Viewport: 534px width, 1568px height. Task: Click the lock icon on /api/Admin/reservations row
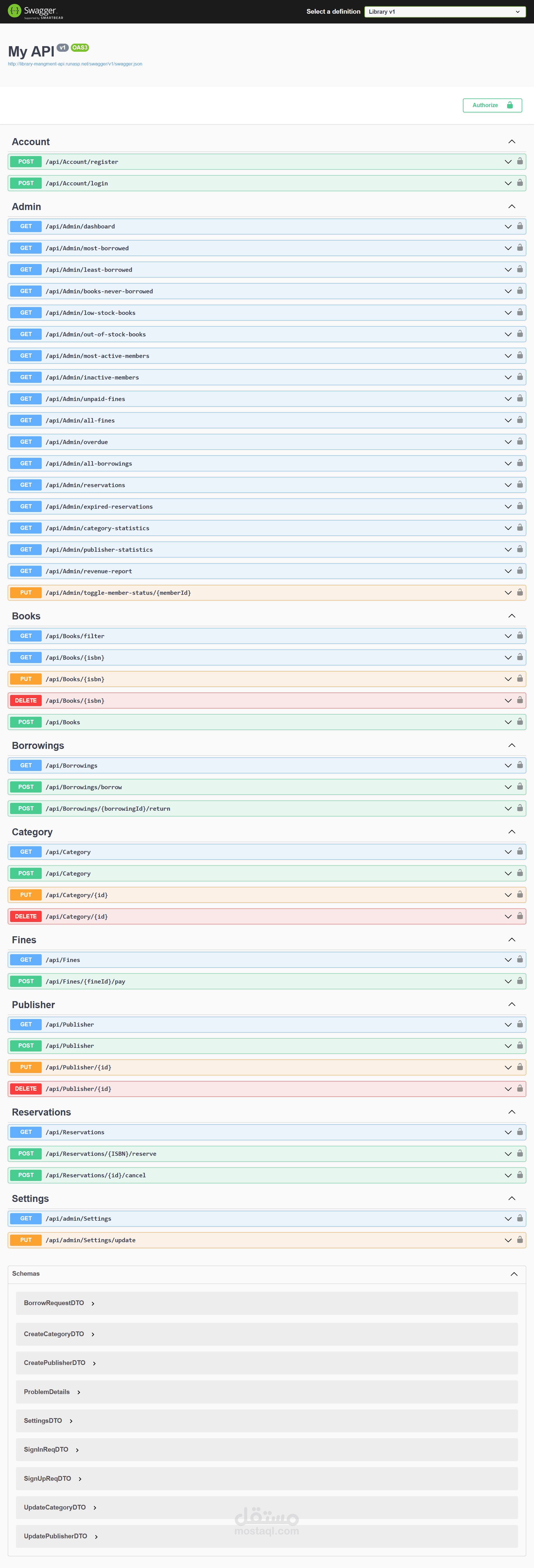(519, 485)
